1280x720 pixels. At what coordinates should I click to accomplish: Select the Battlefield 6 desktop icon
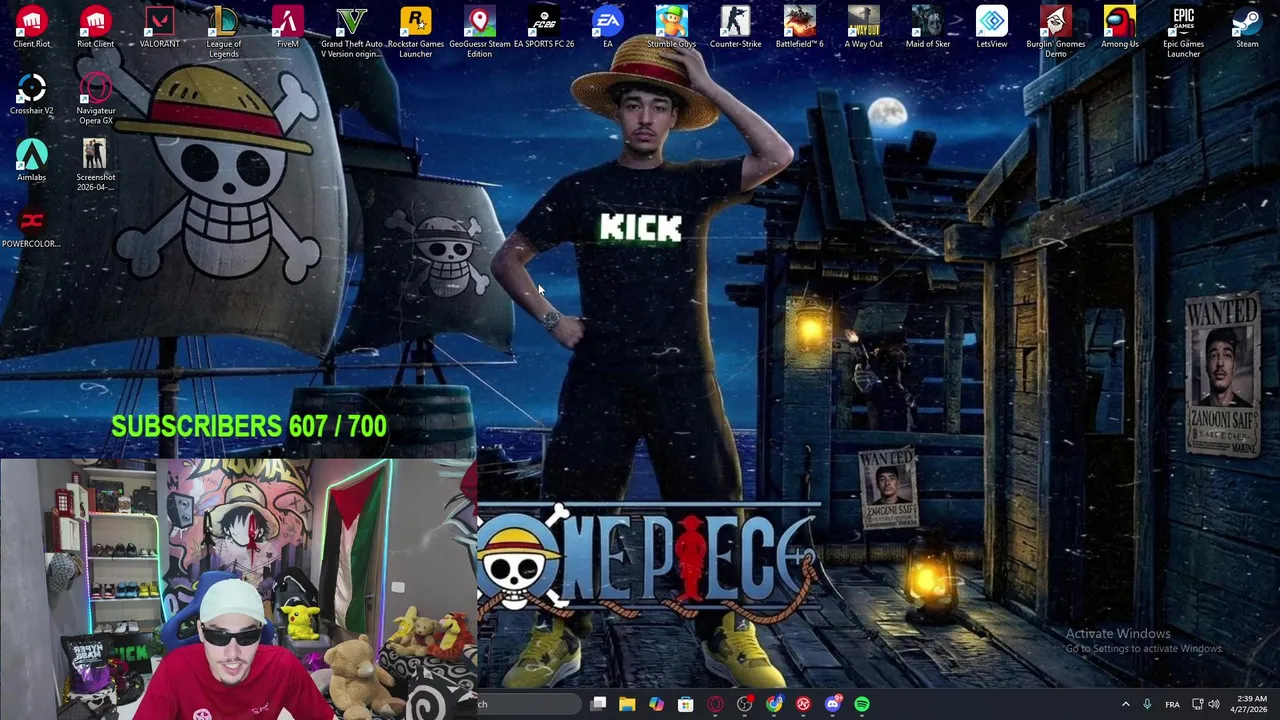(799, 27)
